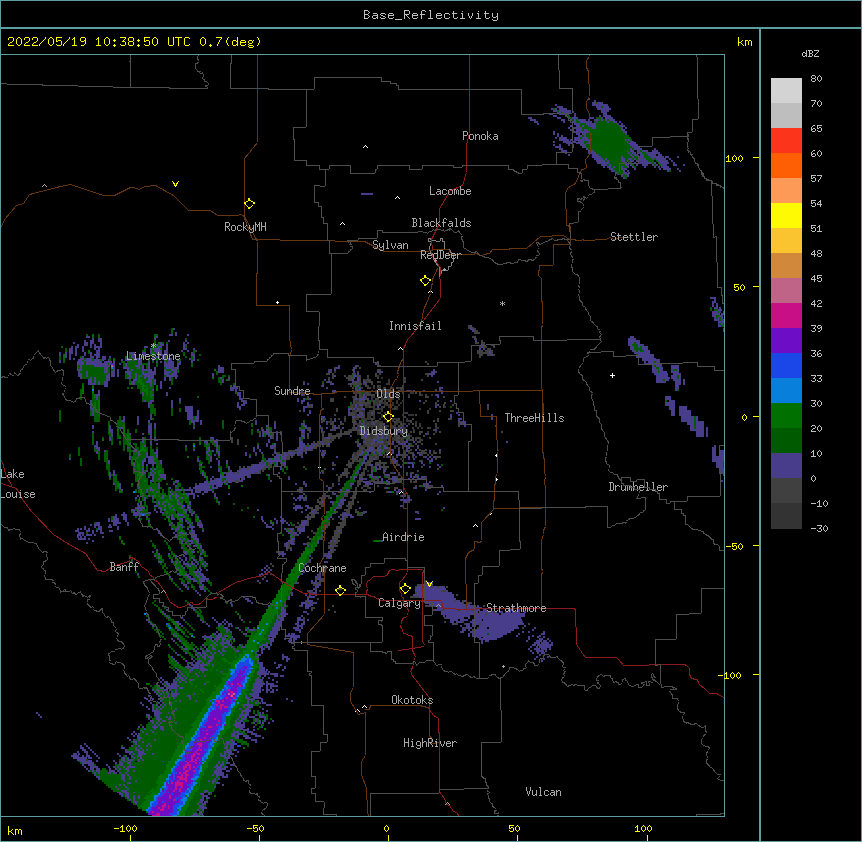Viewport: 862px width, 842px height.
Task: Click the Lake Louise label
Action: pyautogui.click(x=18, y=484)
